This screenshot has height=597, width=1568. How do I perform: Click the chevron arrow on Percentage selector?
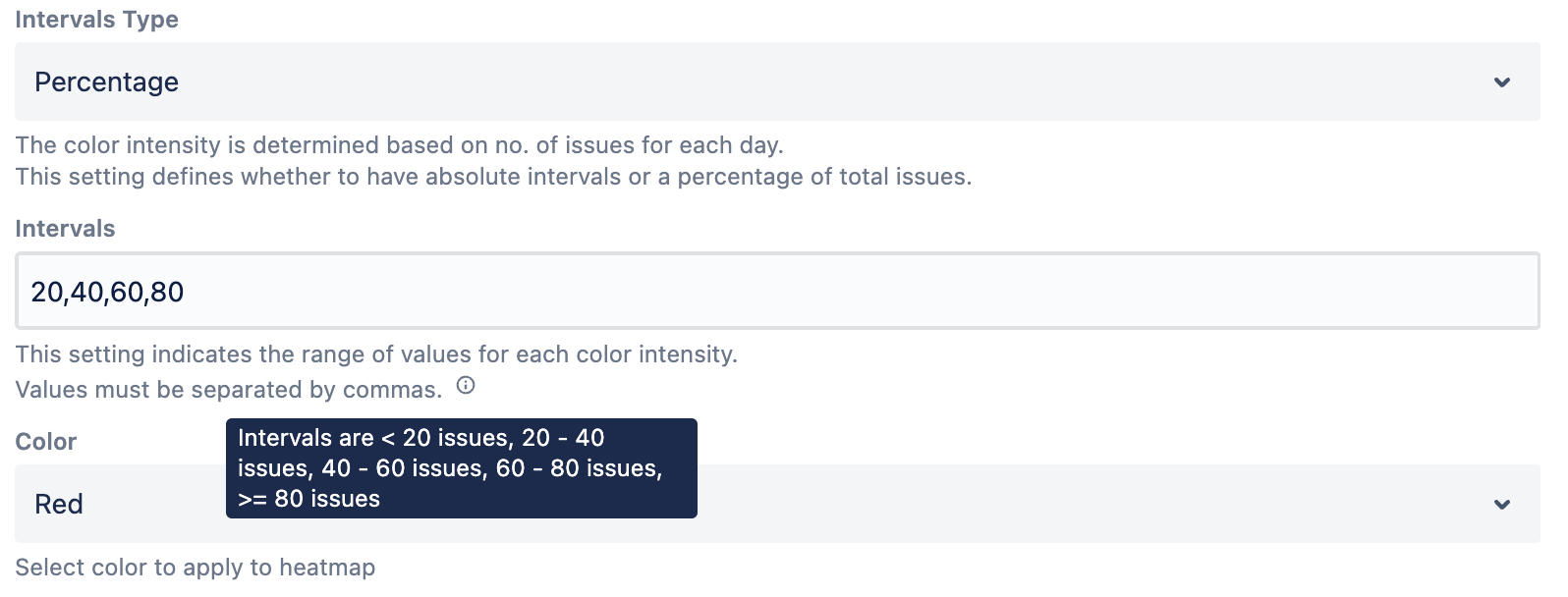coord(1501,82)
